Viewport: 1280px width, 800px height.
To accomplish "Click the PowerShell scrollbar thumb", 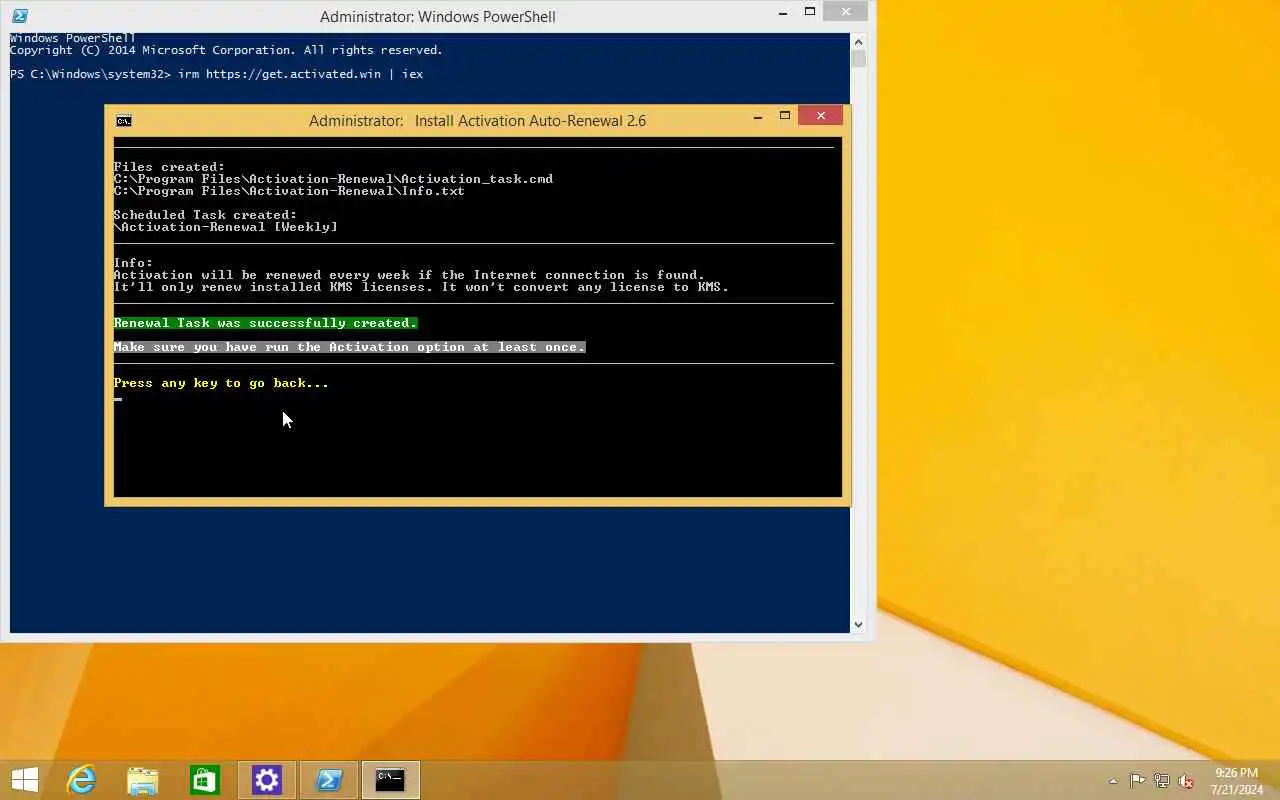I will [x=858, y=59].
